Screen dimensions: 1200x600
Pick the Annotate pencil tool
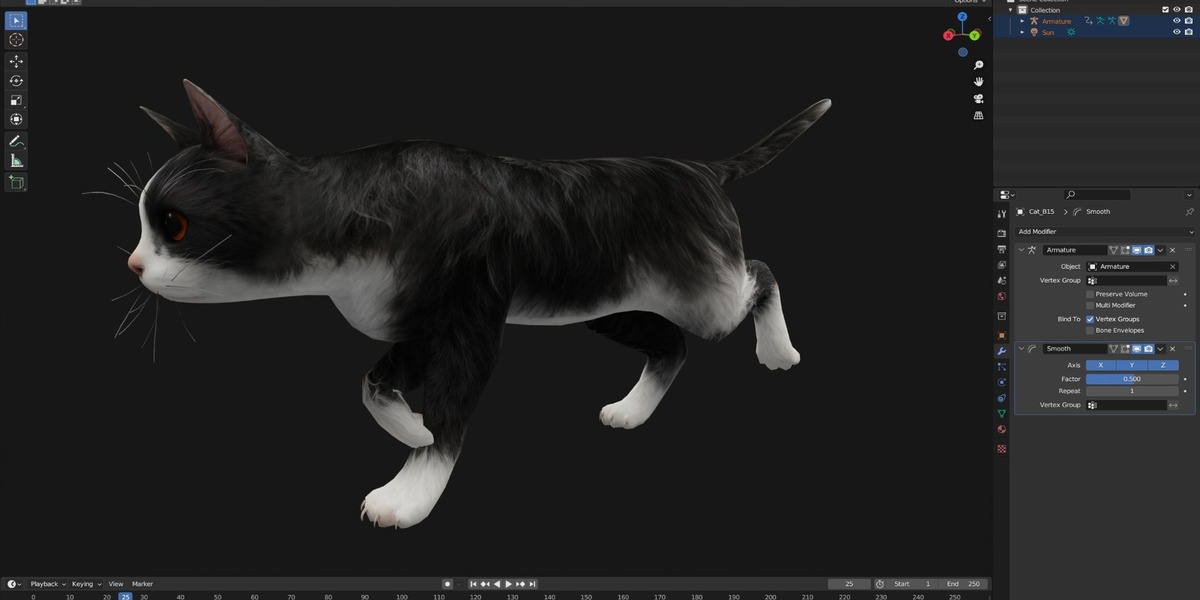(16, 142)
